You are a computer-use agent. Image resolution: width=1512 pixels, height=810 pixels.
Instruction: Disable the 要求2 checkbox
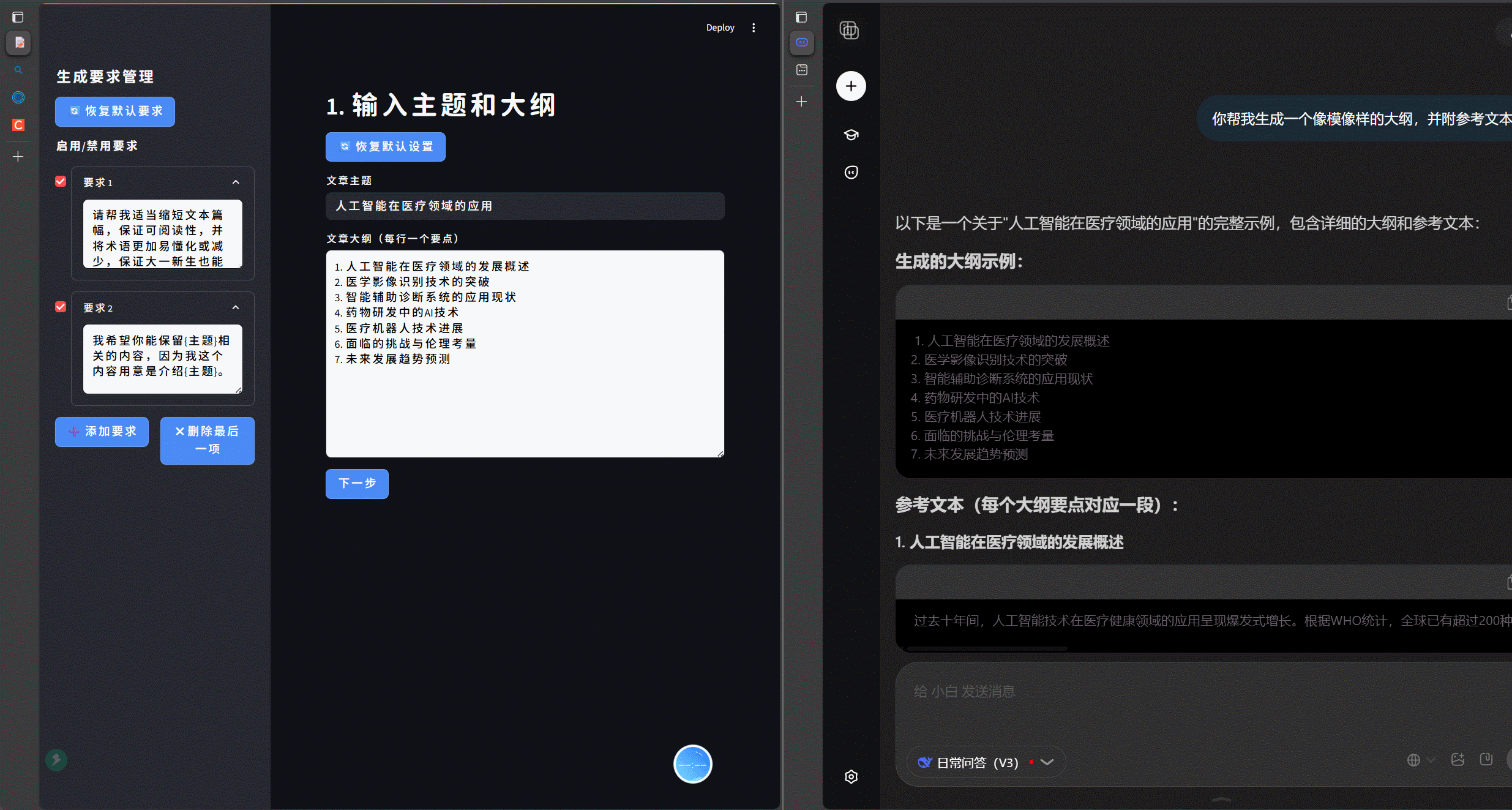(x=61, y=307)
